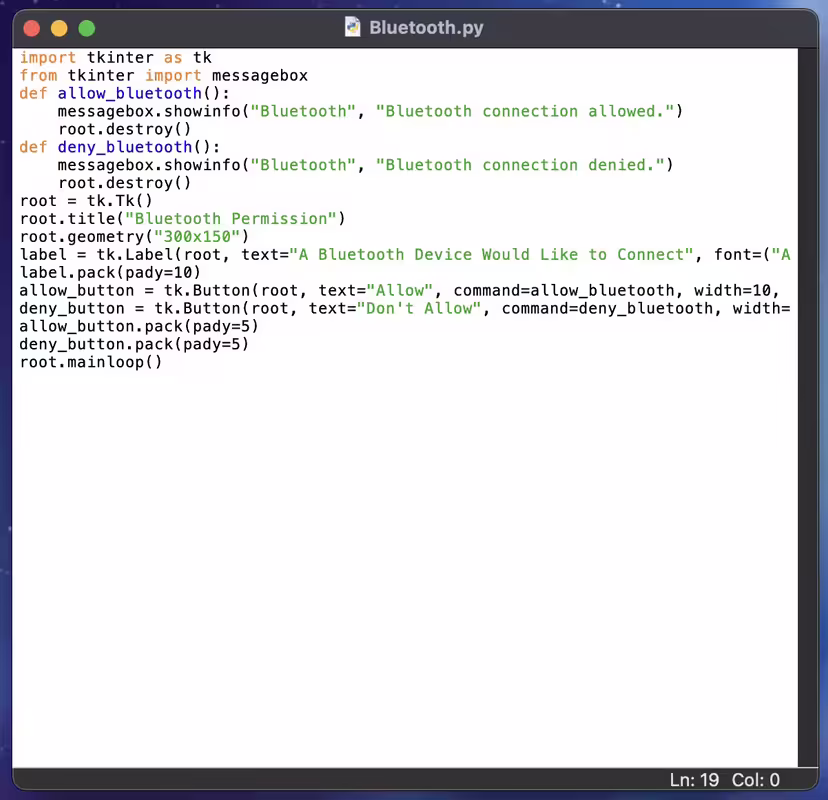The image size is (828, 800).
Task: Click the text "A Bluetooth Device Would Like to Connect"
Action: tap(491, 255)
